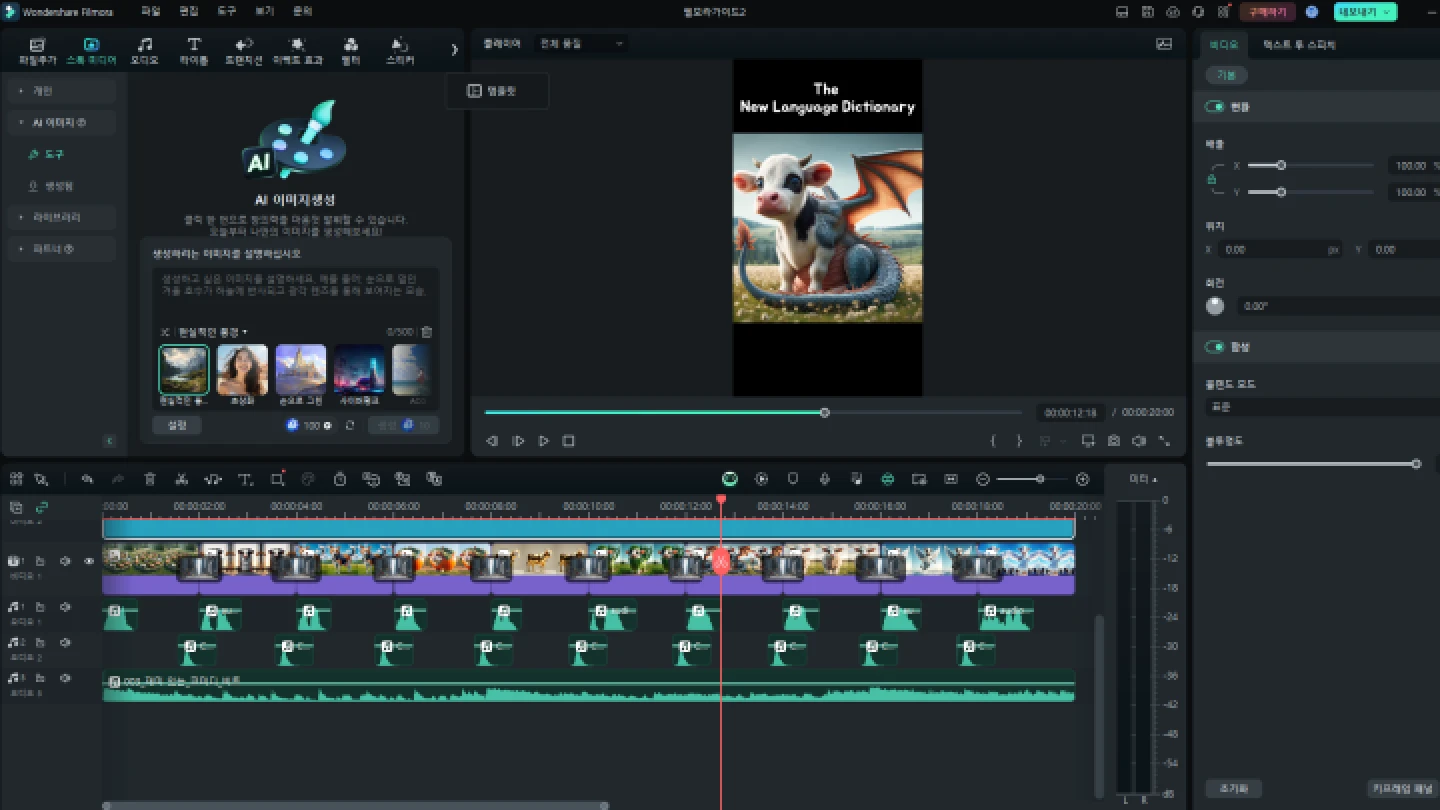
Task: Open the Import Media (파일추가) tab icon
Action: point(38,45)
